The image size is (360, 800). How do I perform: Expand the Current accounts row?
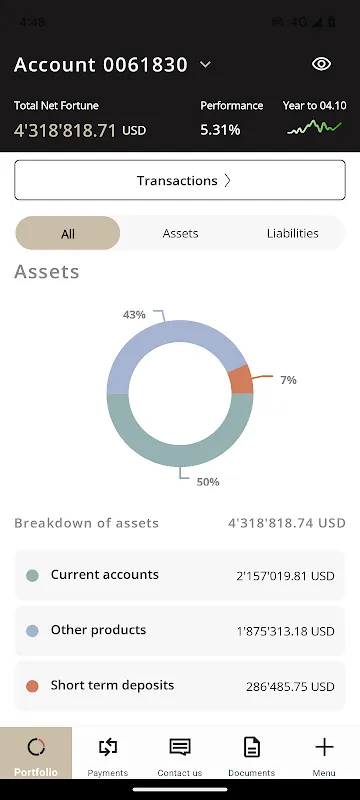(179, 576)
